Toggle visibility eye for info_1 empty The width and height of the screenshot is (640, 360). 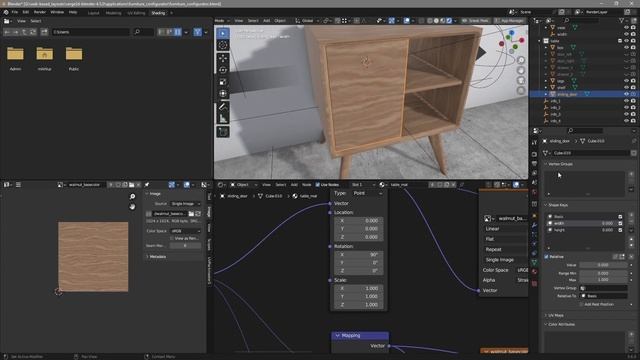coord(626,101)
